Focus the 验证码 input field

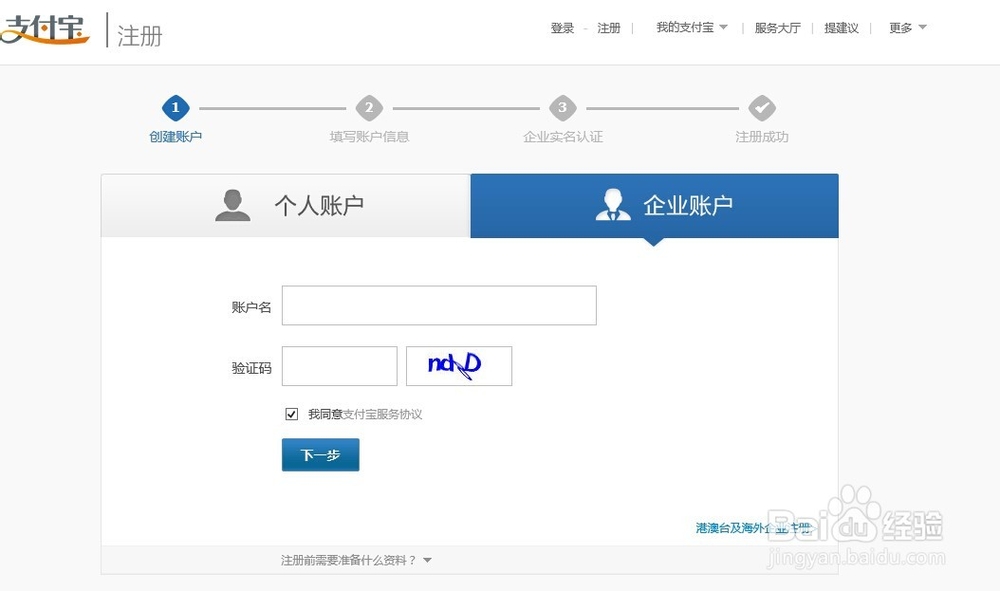tap(339, 366)
